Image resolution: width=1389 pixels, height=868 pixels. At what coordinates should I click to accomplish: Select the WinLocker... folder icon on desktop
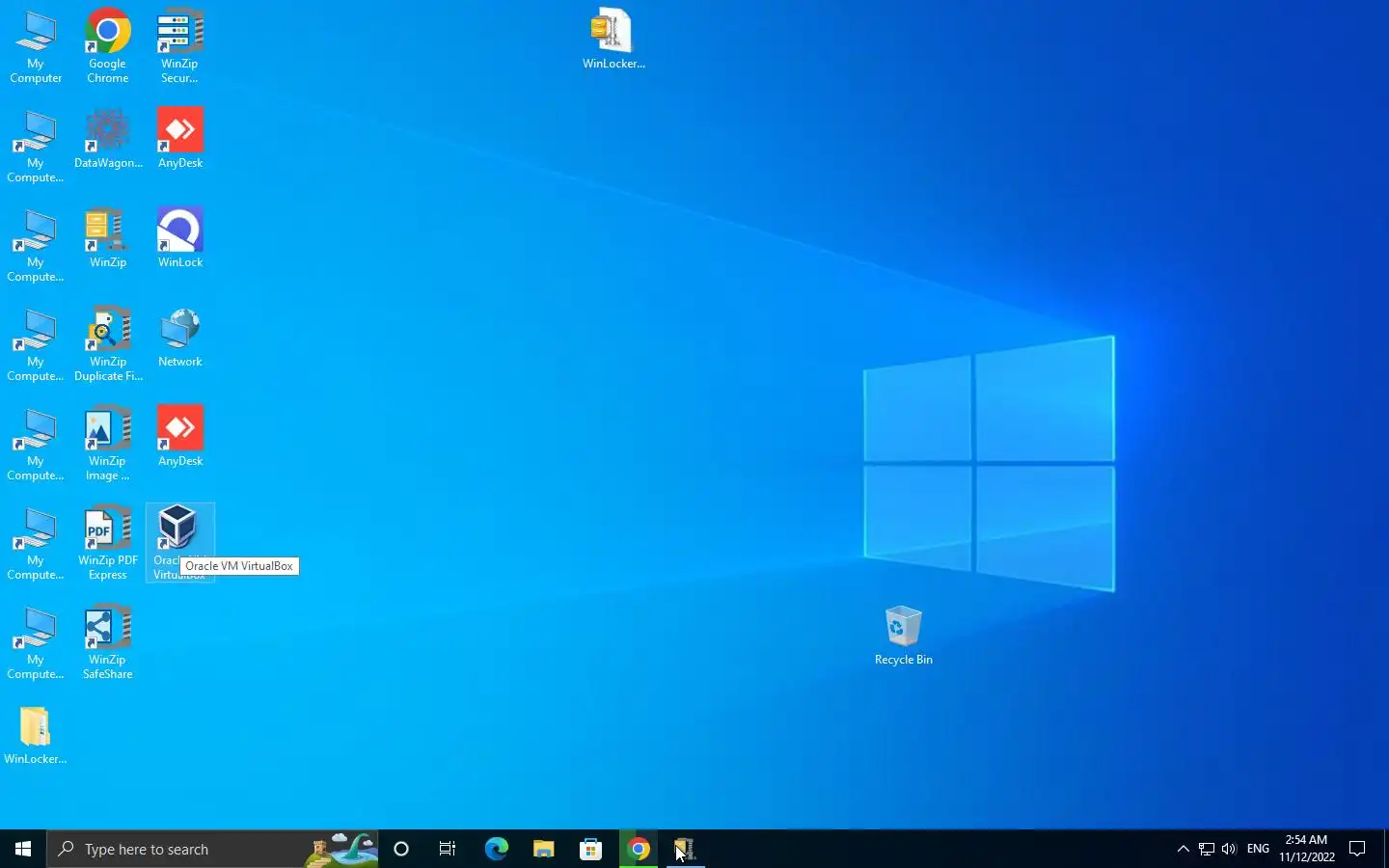36,735
